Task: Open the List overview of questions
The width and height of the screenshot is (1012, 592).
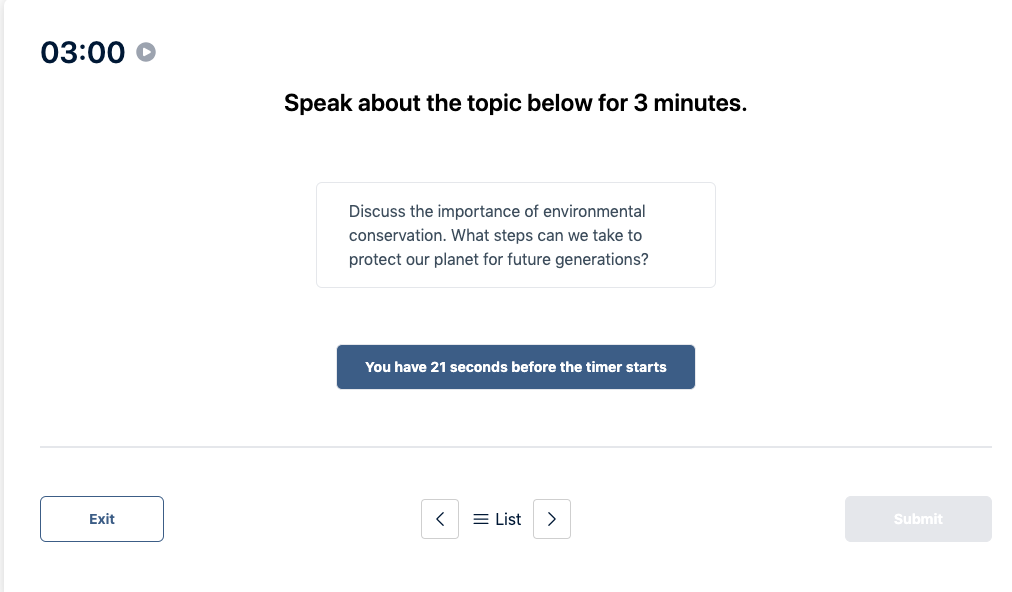Action: click(x=495, y=519)
